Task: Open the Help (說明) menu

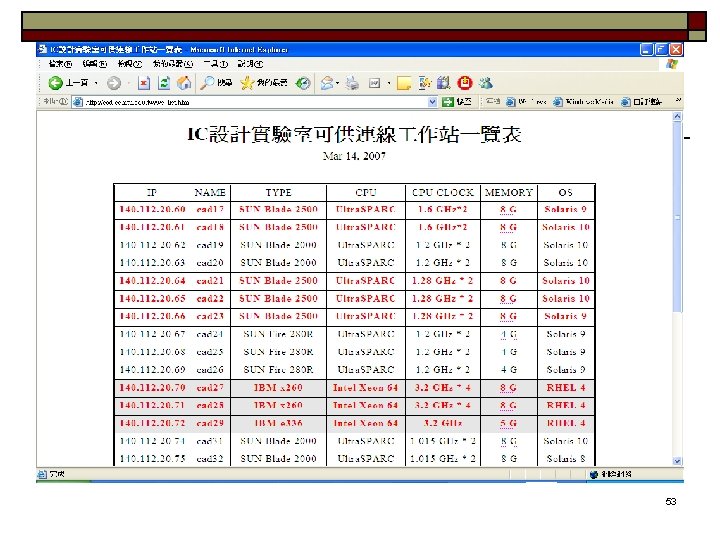Action: [250, 64]
